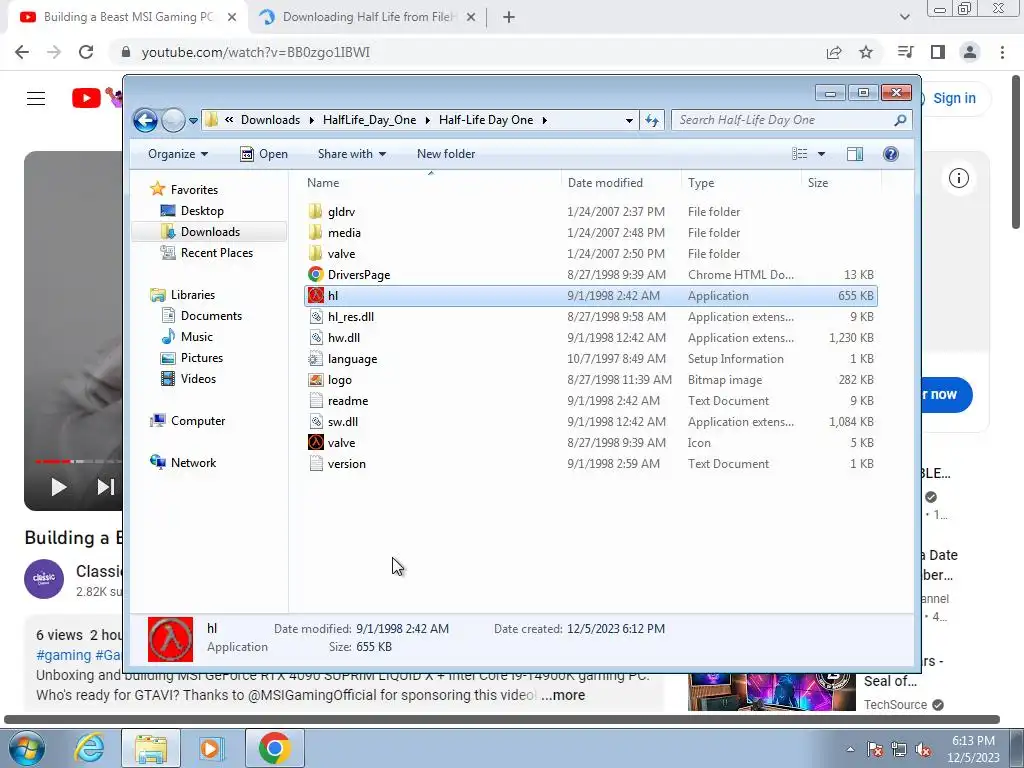
Task: Open the Share with menu
Action: pos(351,154)
